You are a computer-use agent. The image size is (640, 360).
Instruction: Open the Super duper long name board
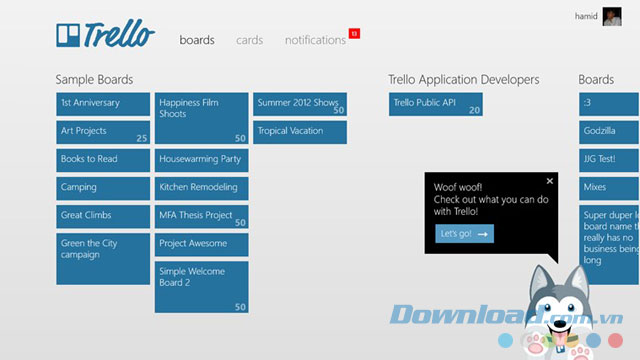609,245
